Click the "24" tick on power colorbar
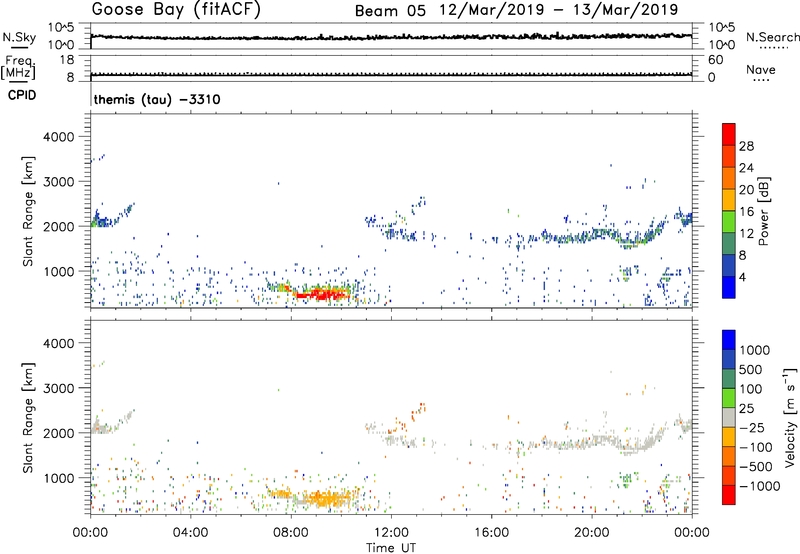 click(746, 168)
